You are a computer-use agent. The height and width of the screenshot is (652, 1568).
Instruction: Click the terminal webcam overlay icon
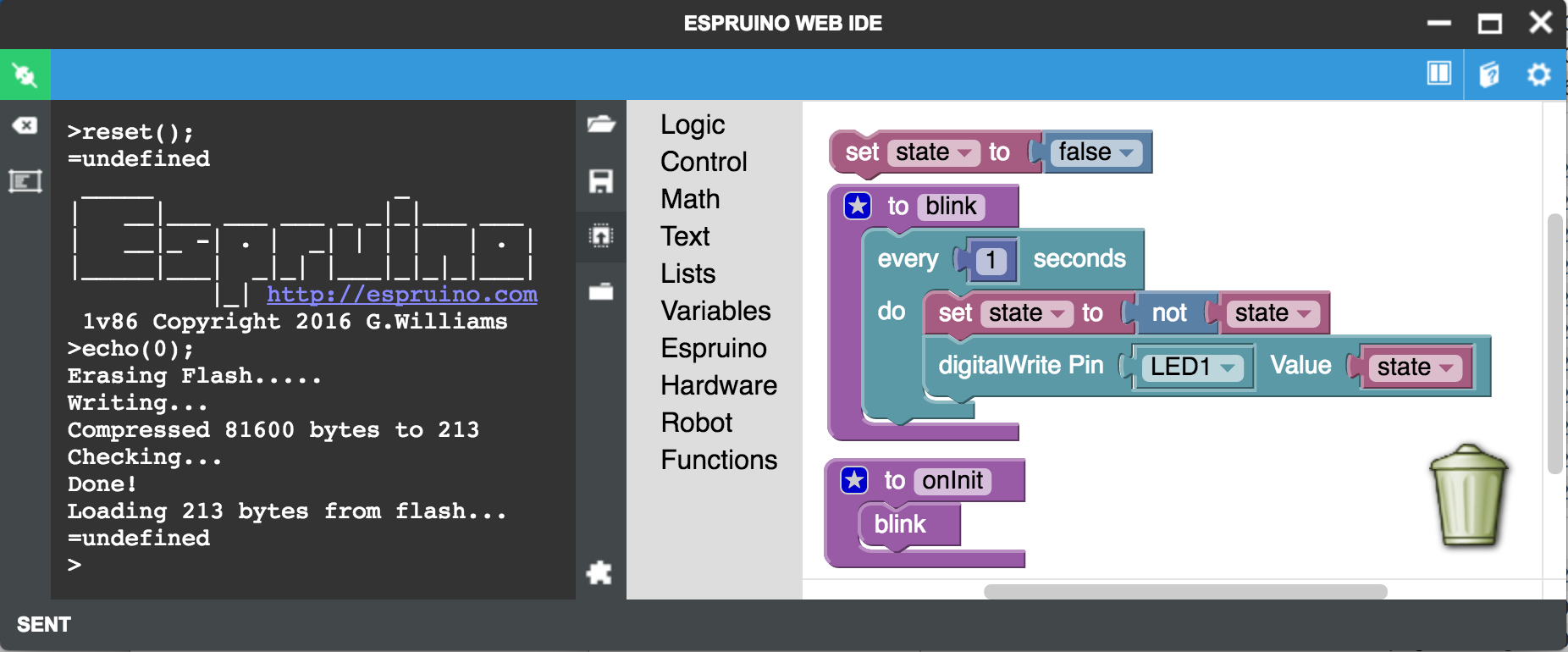coord(25,180)
